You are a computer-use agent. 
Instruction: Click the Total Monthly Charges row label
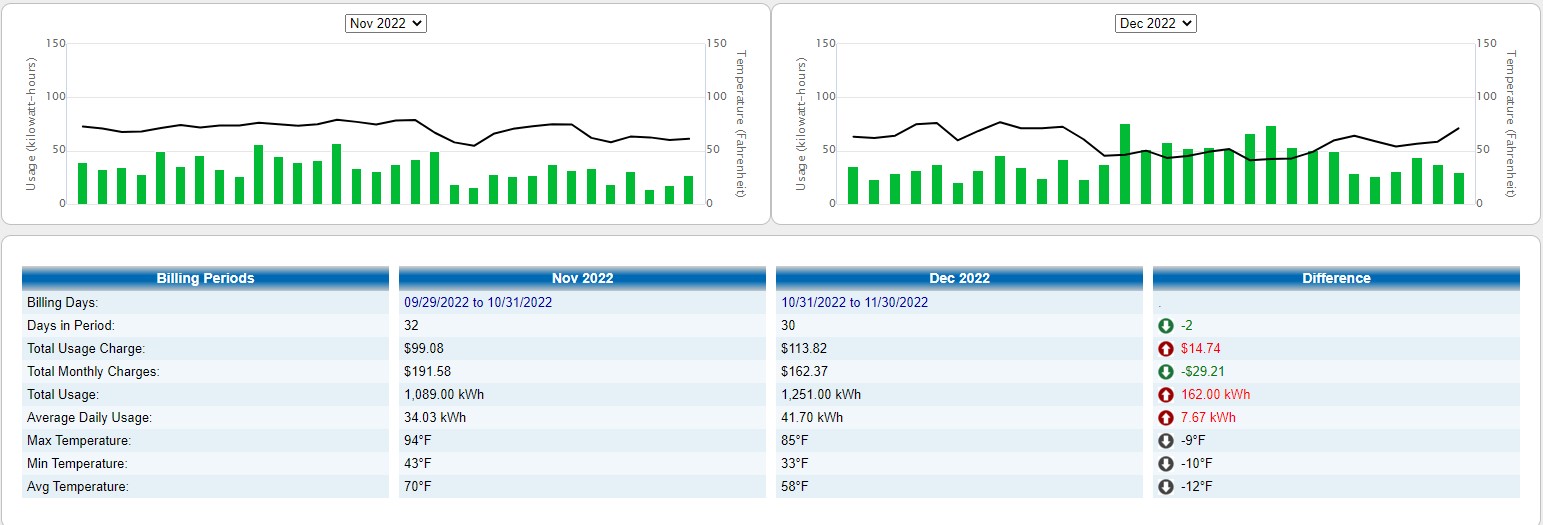(93, 372)
